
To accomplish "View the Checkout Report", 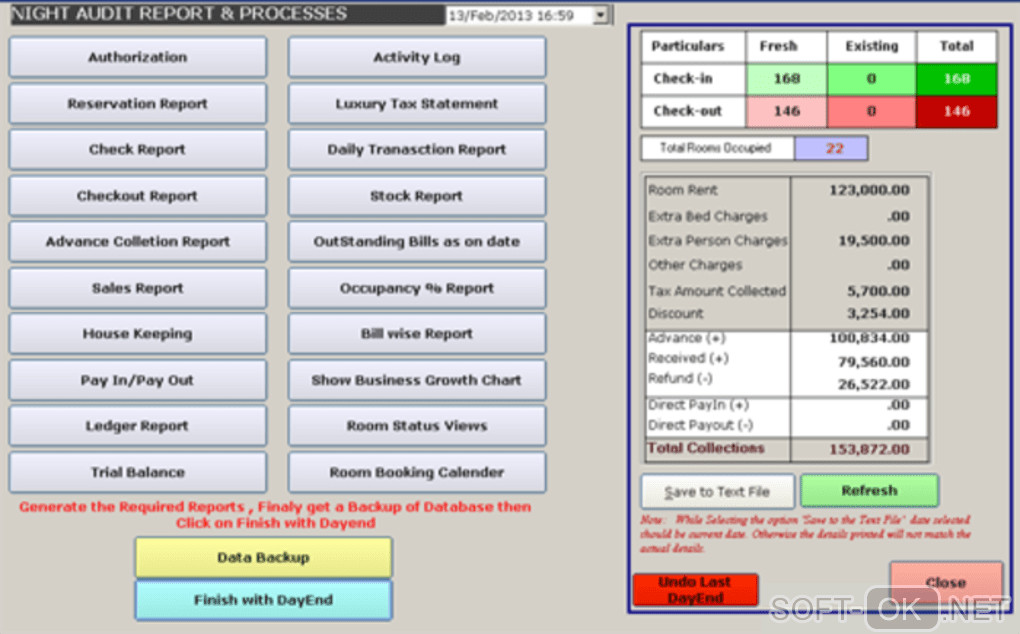I will pos(138,196).
